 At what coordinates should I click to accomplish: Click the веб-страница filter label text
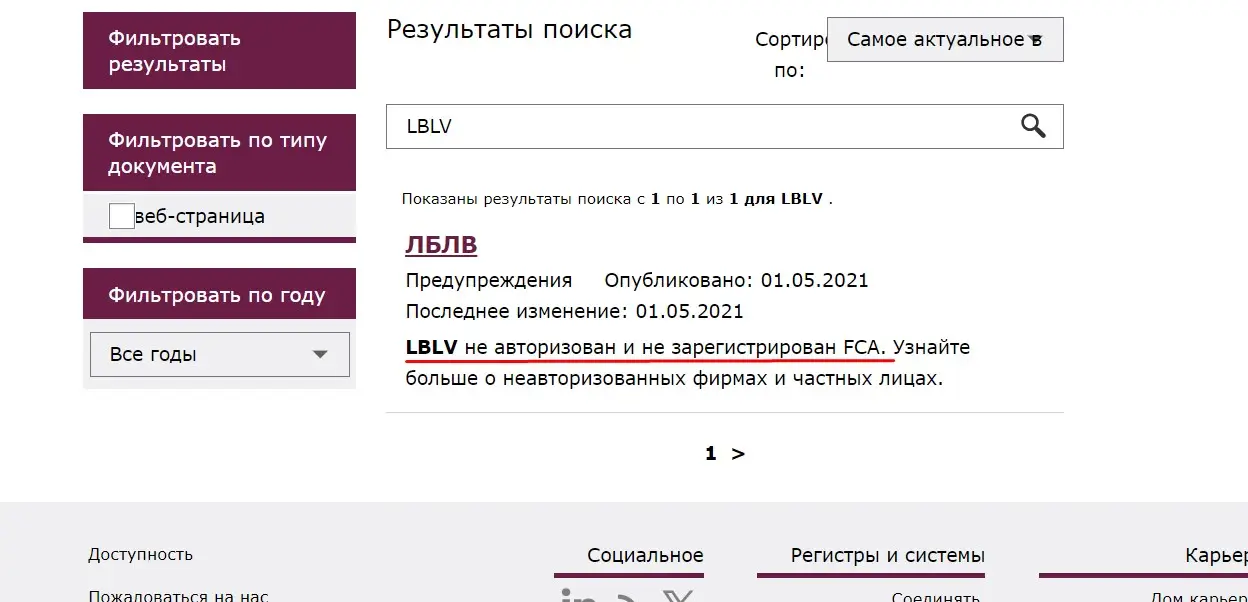pyautogui.click(x=200, y=216)
